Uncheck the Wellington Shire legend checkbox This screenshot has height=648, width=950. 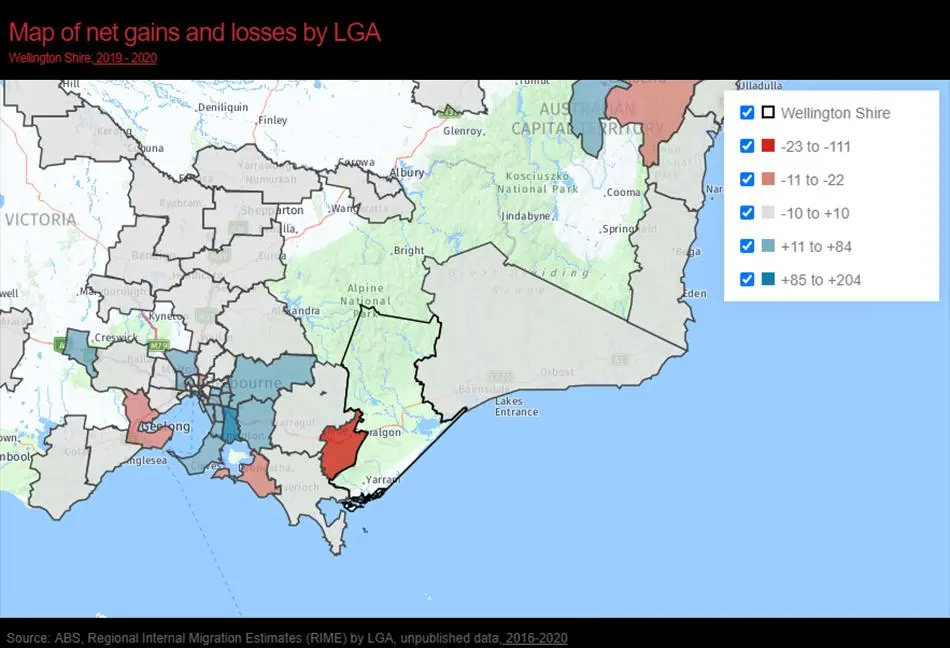747,113
